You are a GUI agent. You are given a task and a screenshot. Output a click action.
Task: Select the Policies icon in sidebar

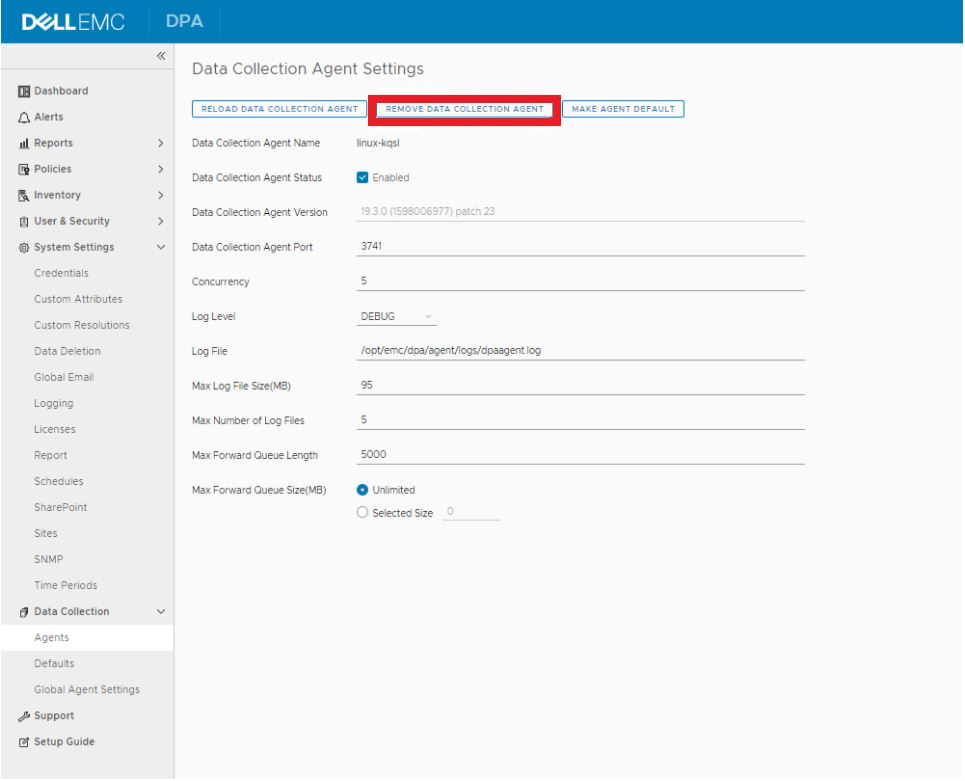[22, 168]
